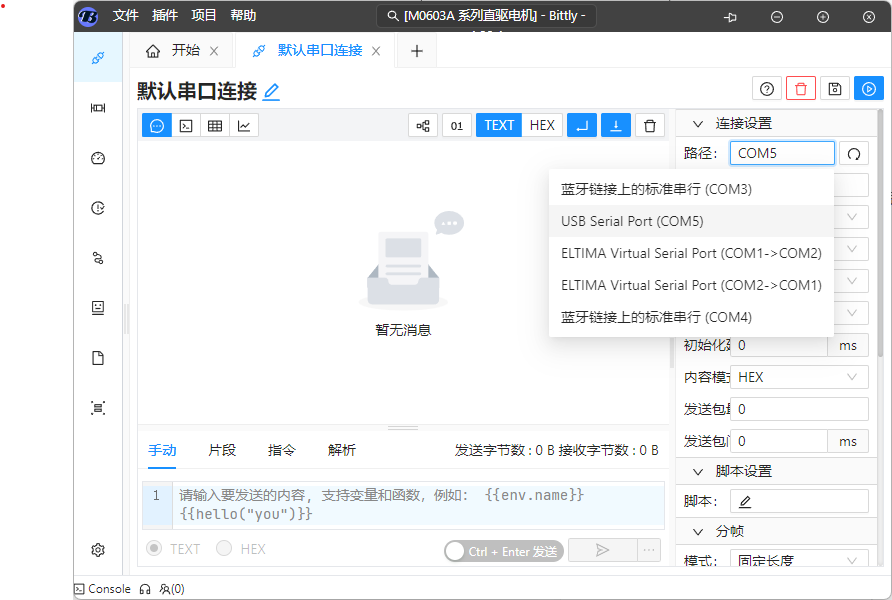Collapse the 连接设置 section
892x600 pixels.
[x=698, y=124]
